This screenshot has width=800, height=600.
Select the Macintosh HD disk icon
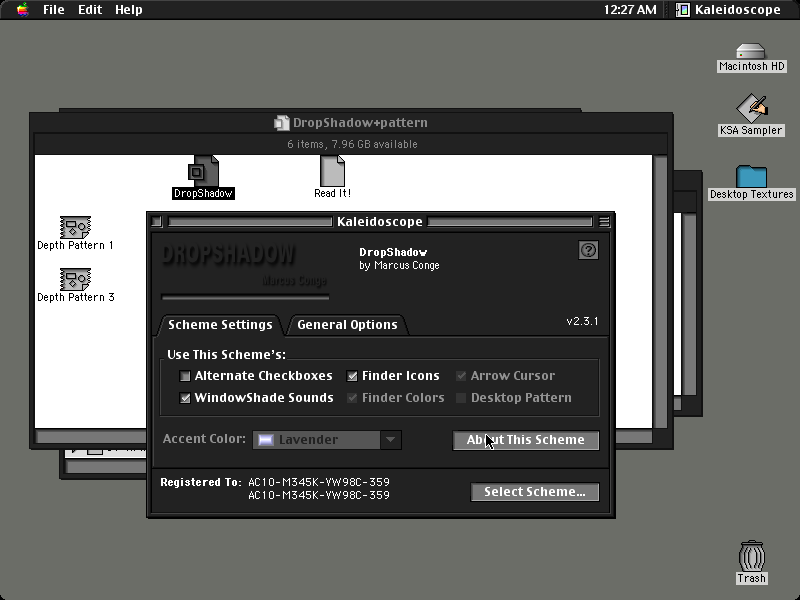(x=751, y=57)
